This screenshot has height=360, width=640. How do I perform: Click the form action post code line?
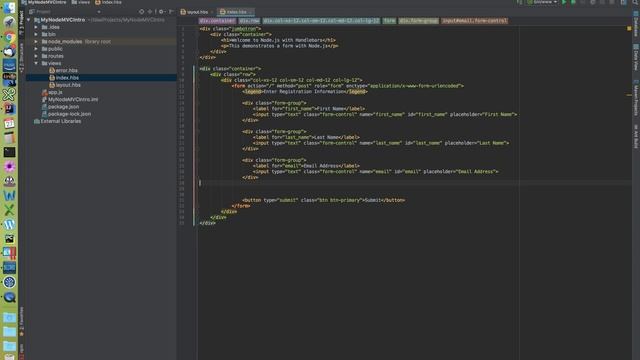(348, 86)
